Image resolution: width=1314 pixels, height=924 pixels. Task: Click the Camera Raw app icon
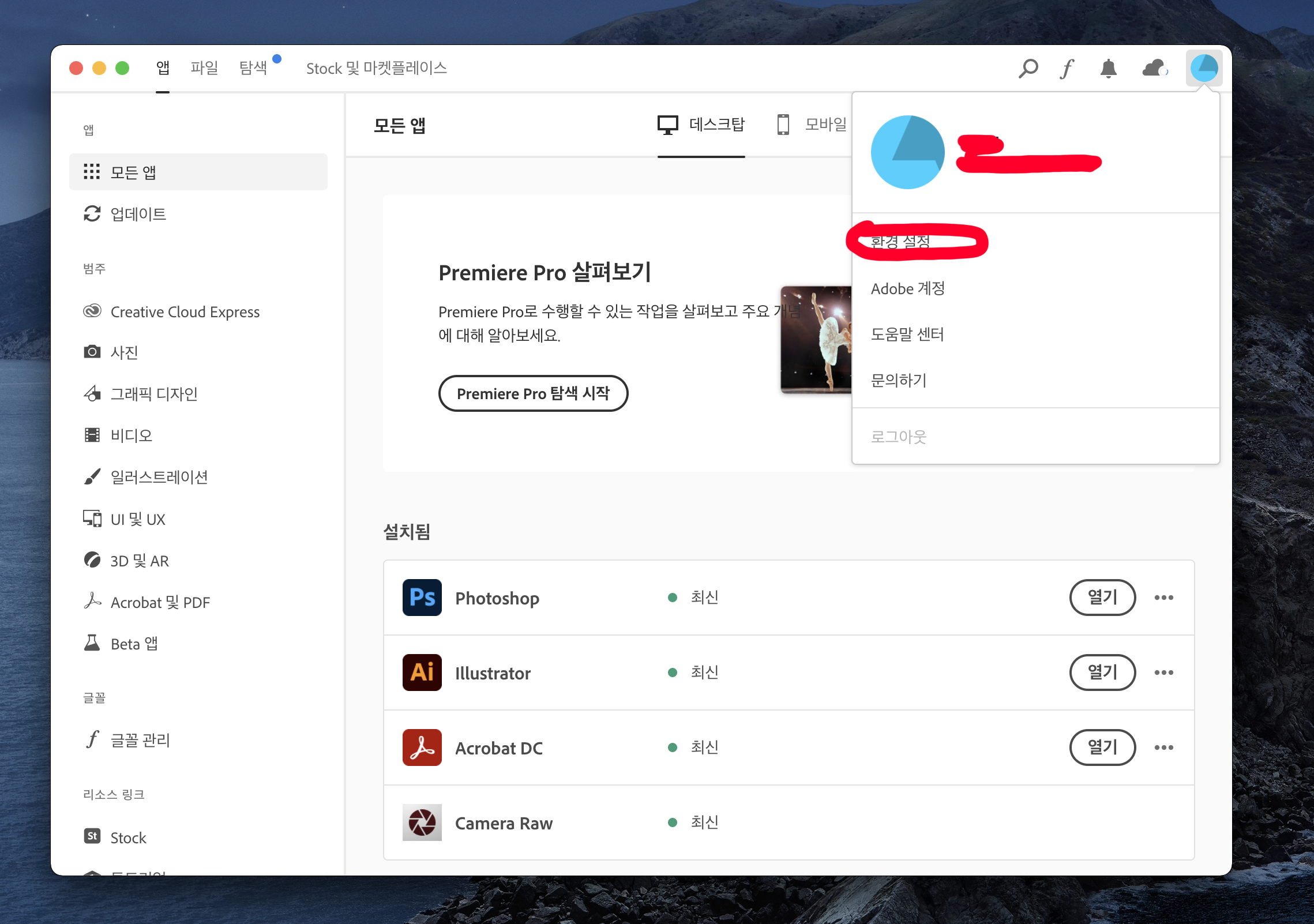(422, 822)
